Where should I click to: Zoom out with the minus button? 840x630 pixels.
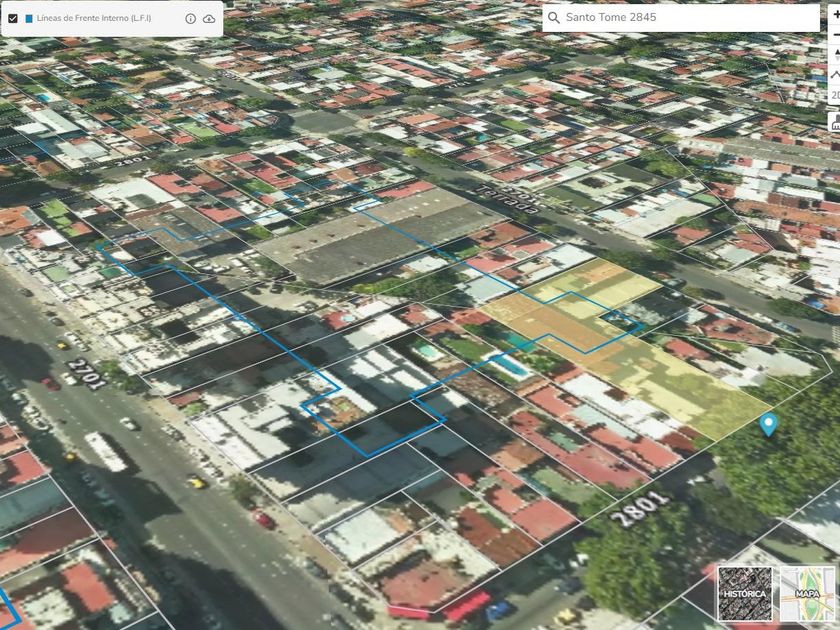[x=836, y=34]
